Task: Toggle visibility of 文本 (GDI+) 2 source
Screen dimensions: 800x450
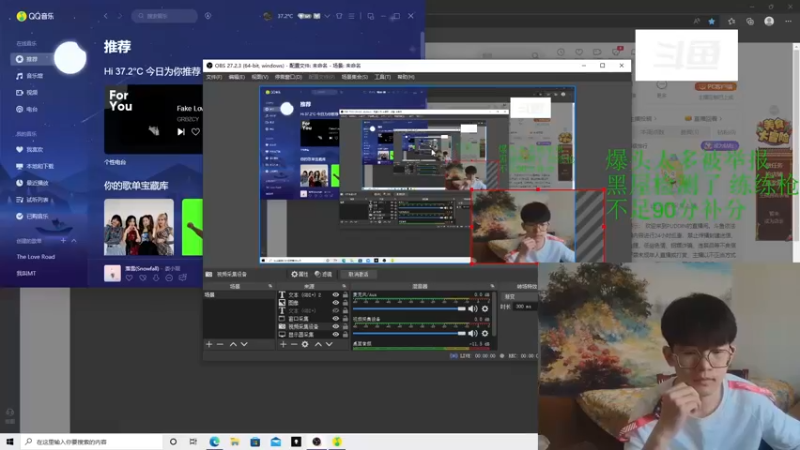Action: pos(336,295)
